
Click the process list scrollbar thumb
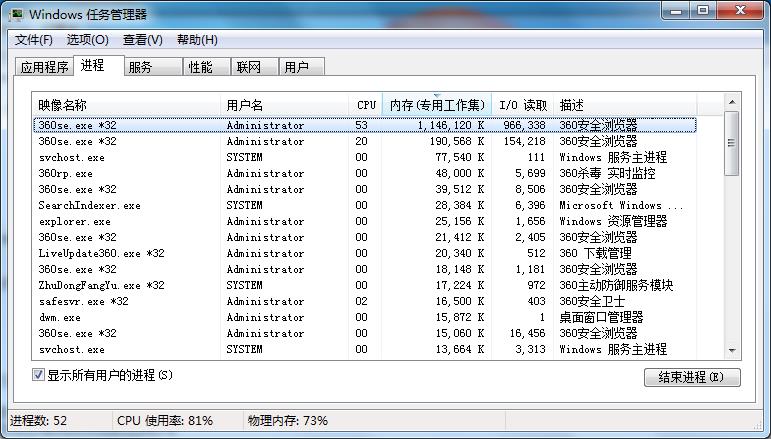pos(732,143)
